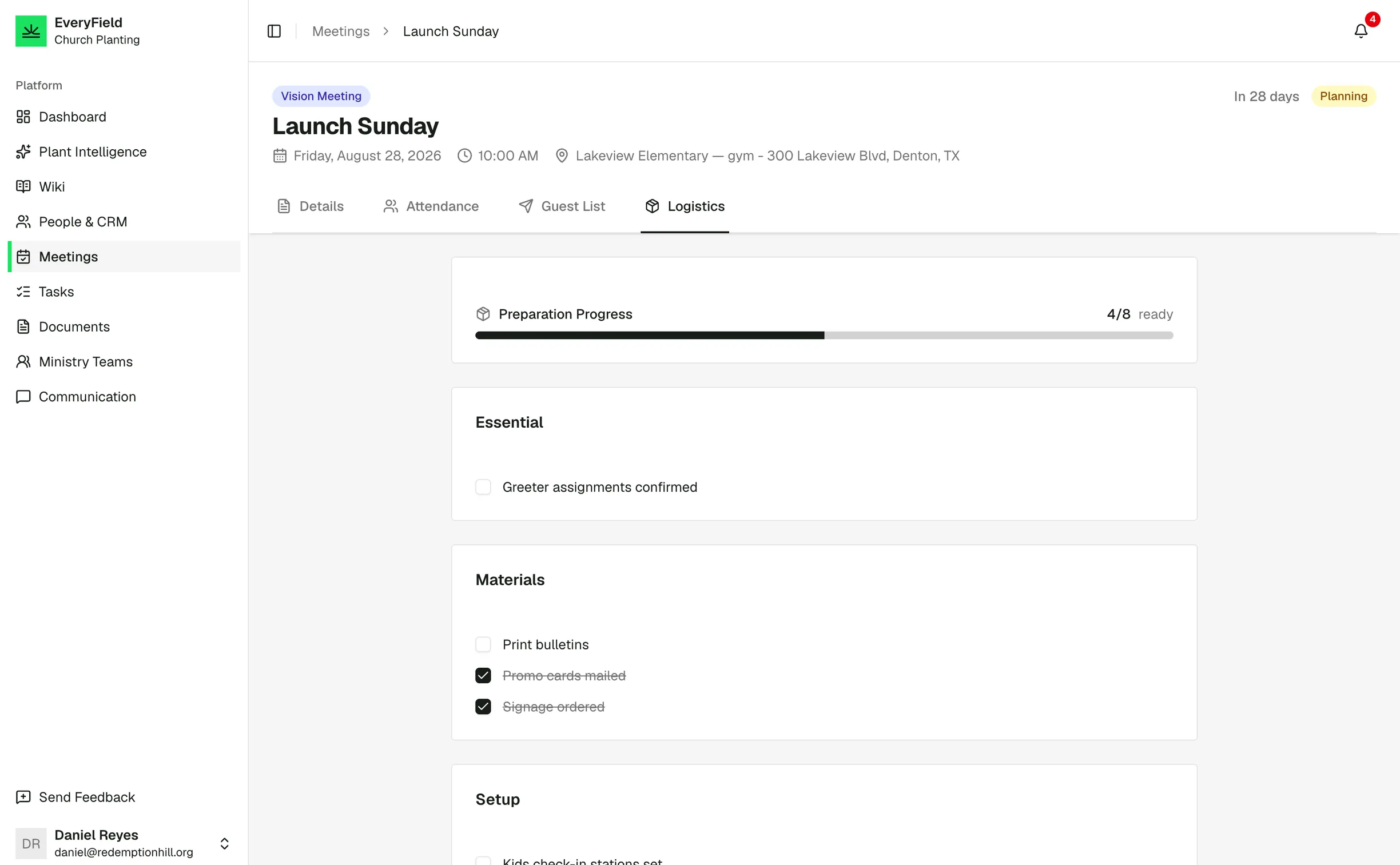Screen dimensions: 1400x865
Task: Open the Wiki section
Action: pos(124,186)
